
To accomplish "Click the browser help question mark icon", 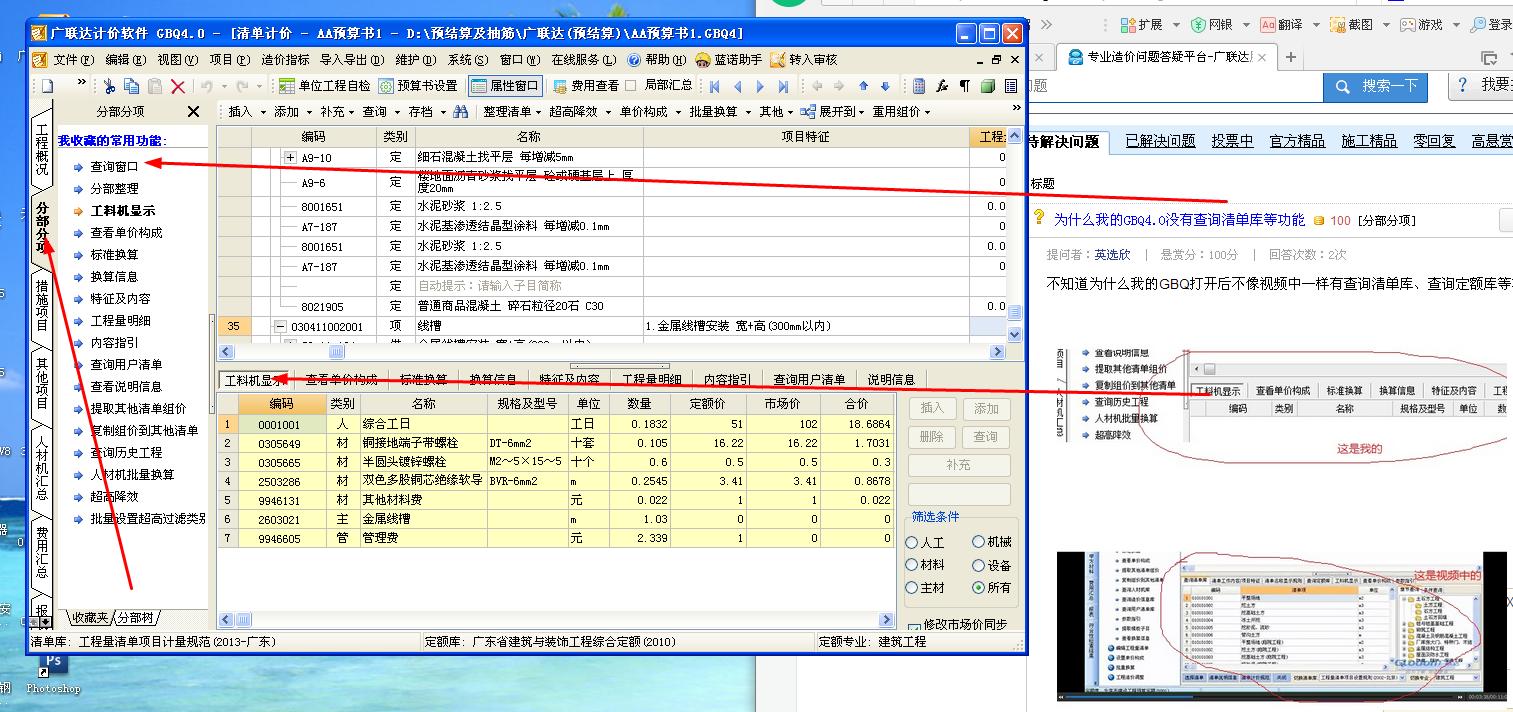I will (x=1463, y=86).
